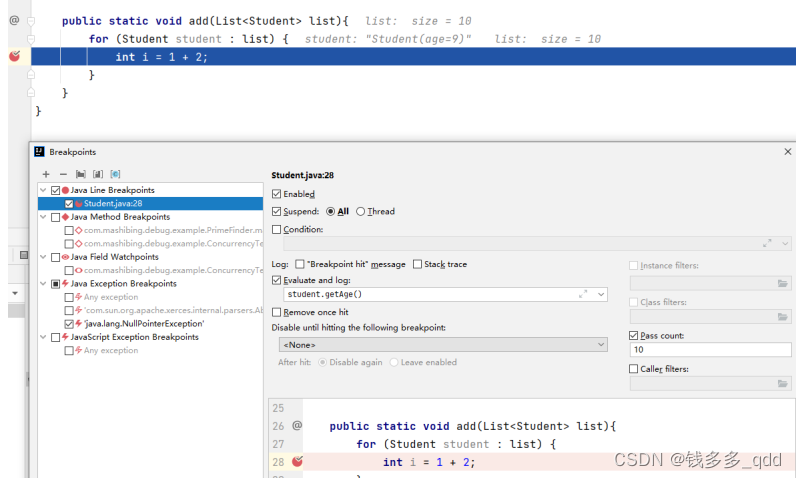Toggle PrimeFinder method breakpoint checkbox
The height and width of the screenshot is (479, 796).
pos(69,230)
